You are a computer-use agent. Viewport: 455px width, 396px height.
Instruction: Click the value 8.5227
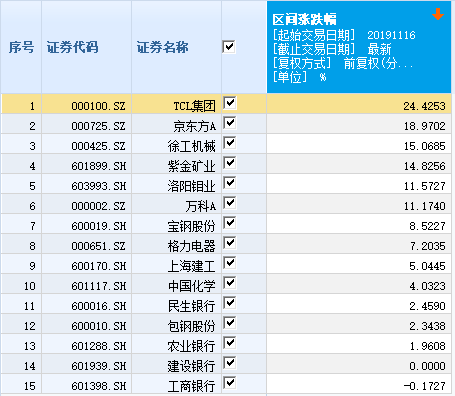pyautogui.click(x=427, y=226)
